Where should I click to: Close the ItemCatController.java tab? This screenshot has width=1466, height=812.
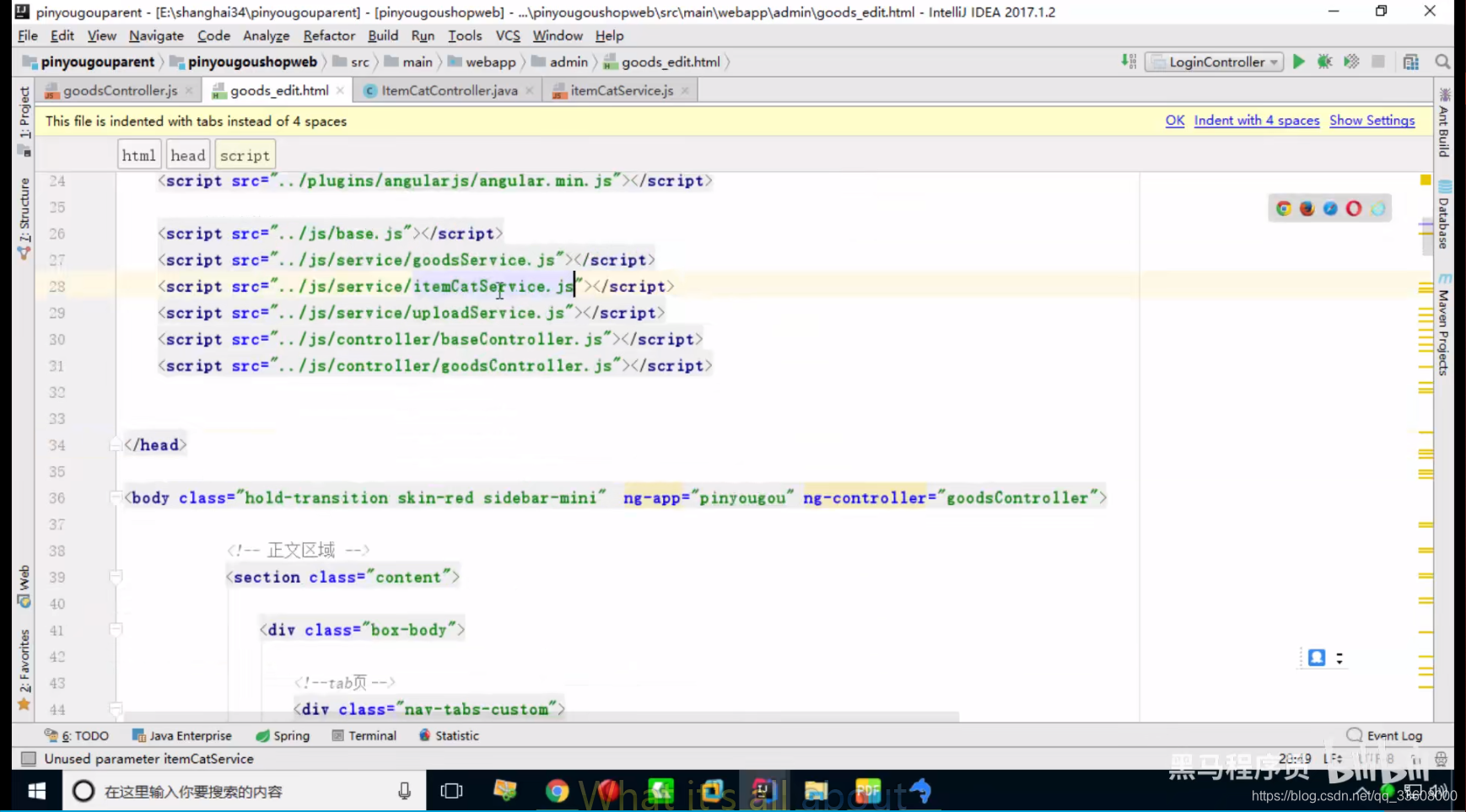point(529,90)
